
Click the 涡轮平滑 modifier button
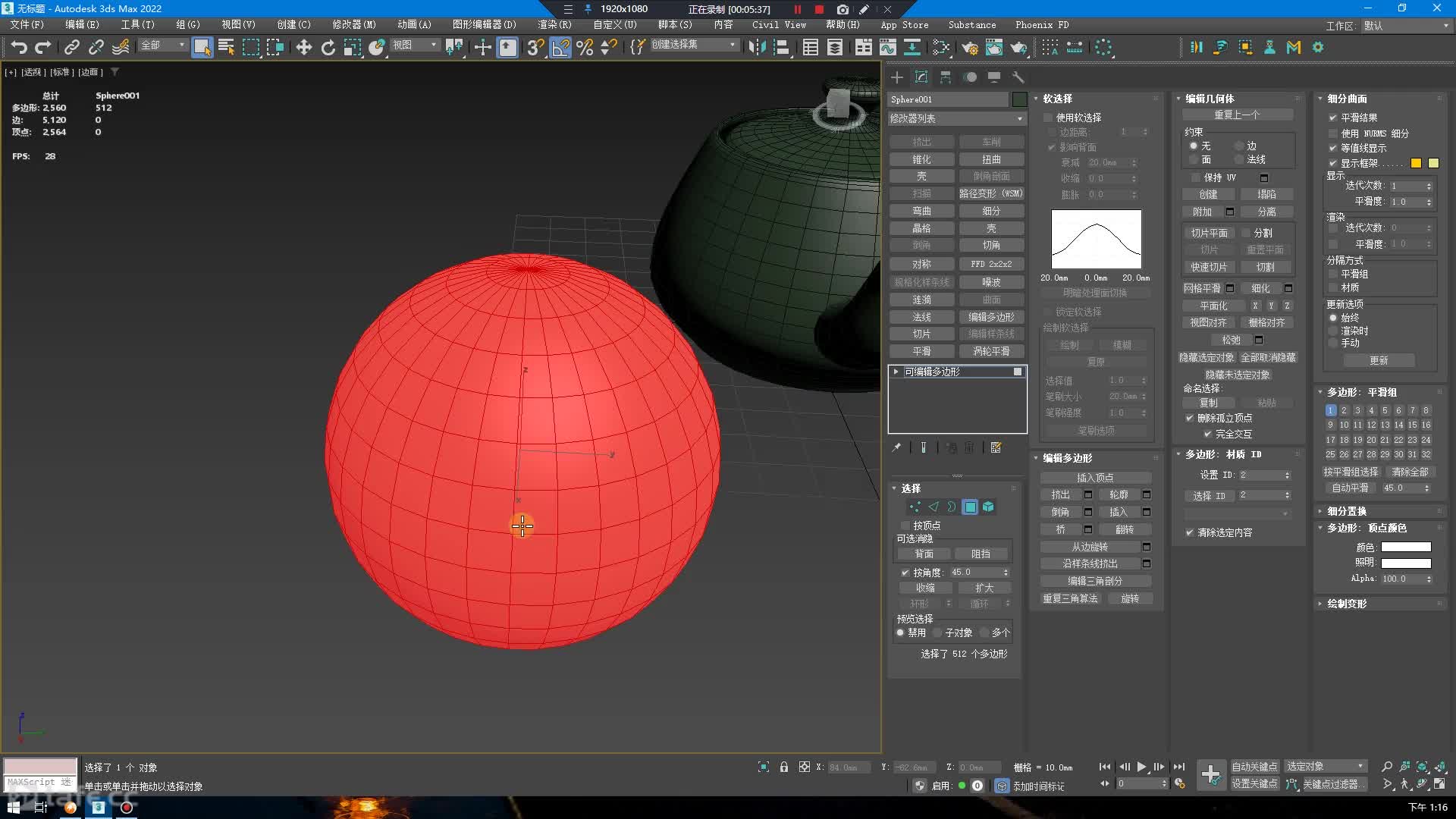[x=991, y=351]
